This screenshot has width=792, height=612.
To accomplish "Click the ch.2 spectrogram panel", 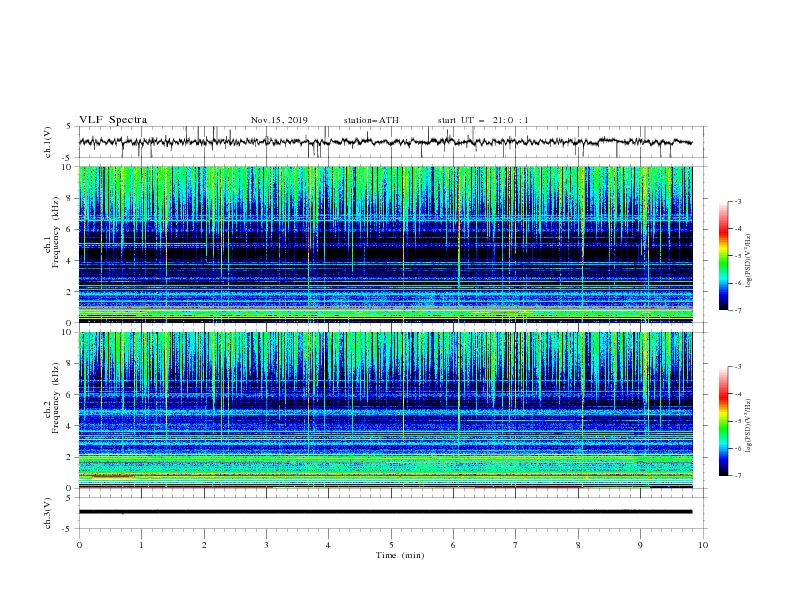I will [386, 410].
